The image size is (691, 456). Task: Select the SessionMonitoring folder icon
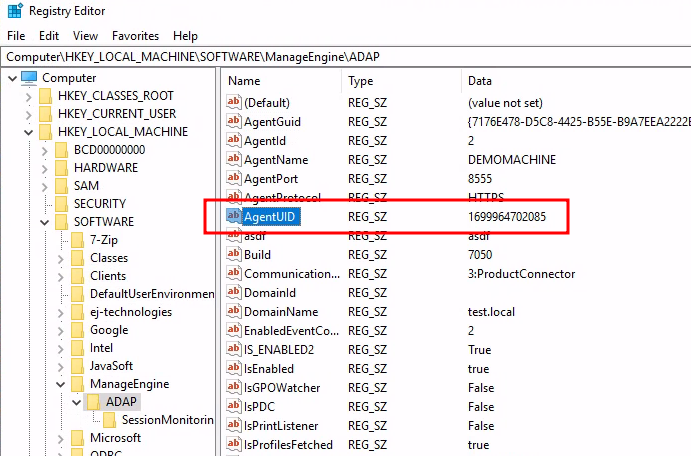click(110, 420)
